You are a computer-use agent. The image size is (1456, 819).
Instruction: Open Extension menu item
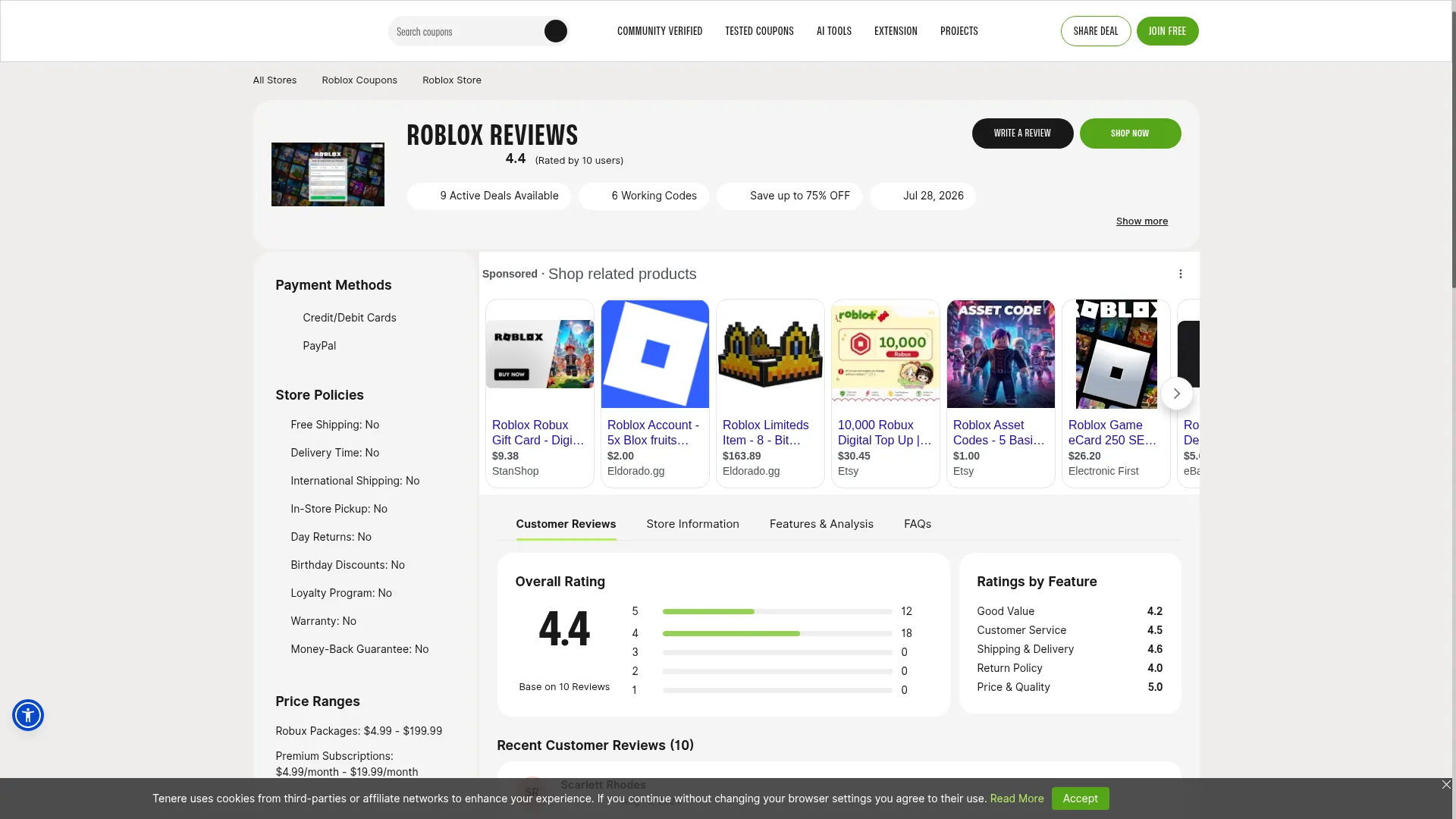(x=896, y=31)
